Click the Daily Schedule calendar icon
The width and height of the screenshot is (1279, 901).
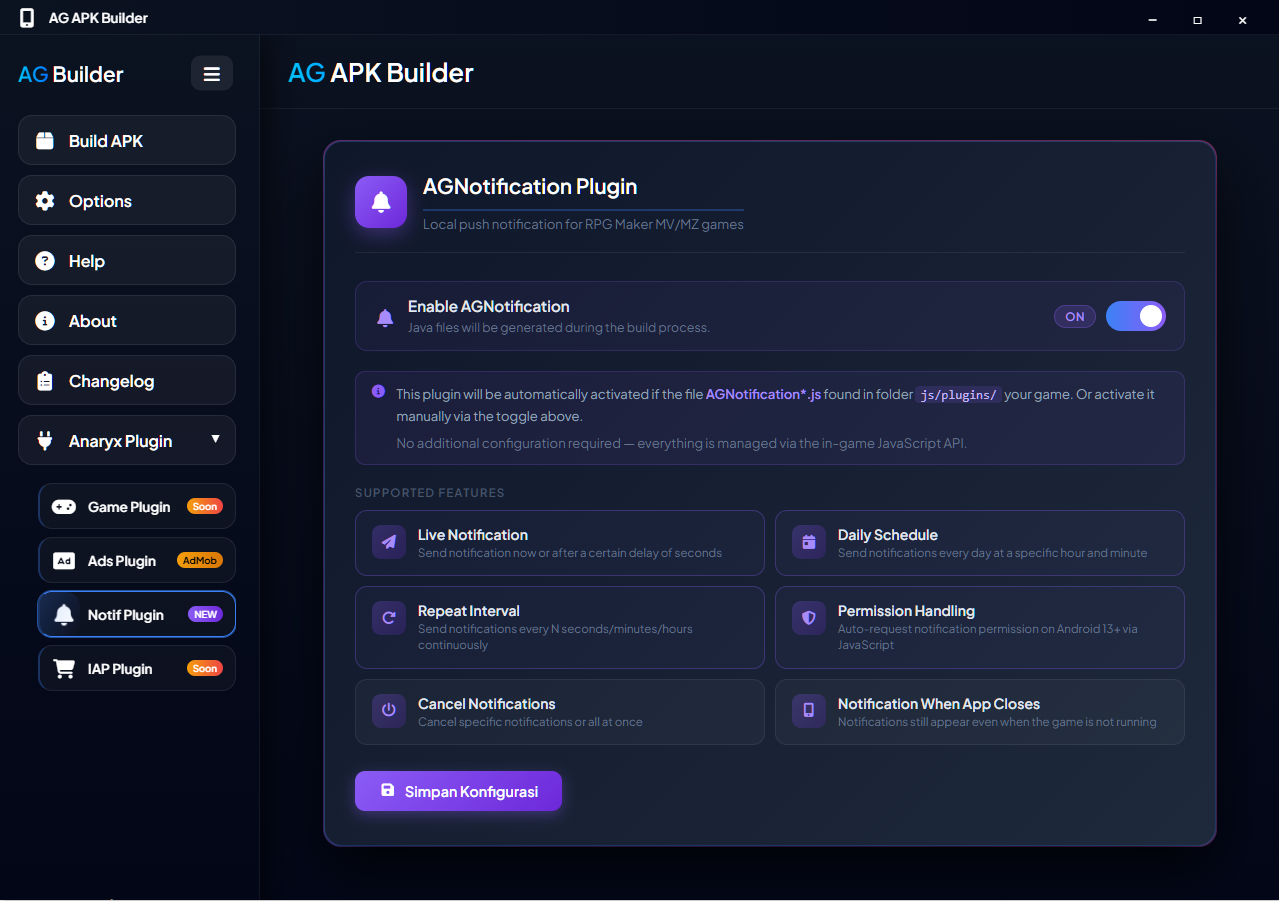[x=809, y=542]
